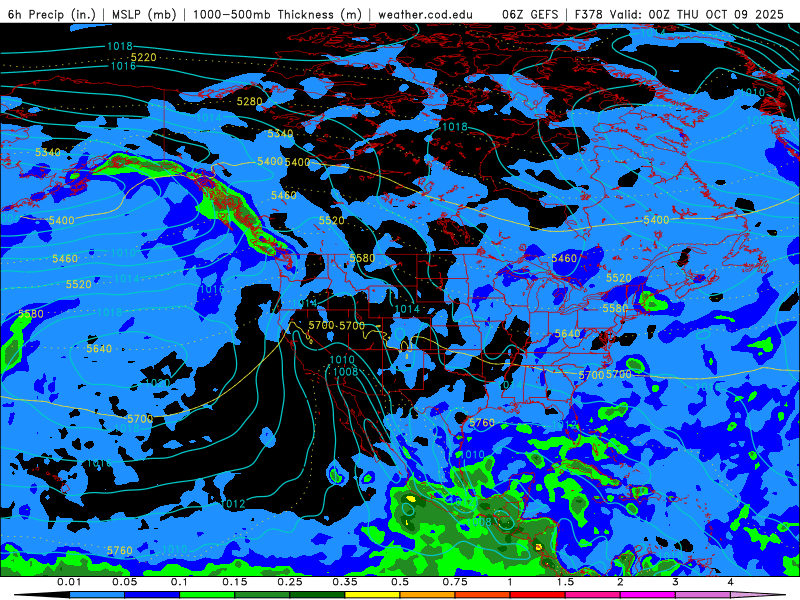Screen dimensions: 800x600
Task: Click the bright green 0.1 legend swatch
Action: click(207, 595)
